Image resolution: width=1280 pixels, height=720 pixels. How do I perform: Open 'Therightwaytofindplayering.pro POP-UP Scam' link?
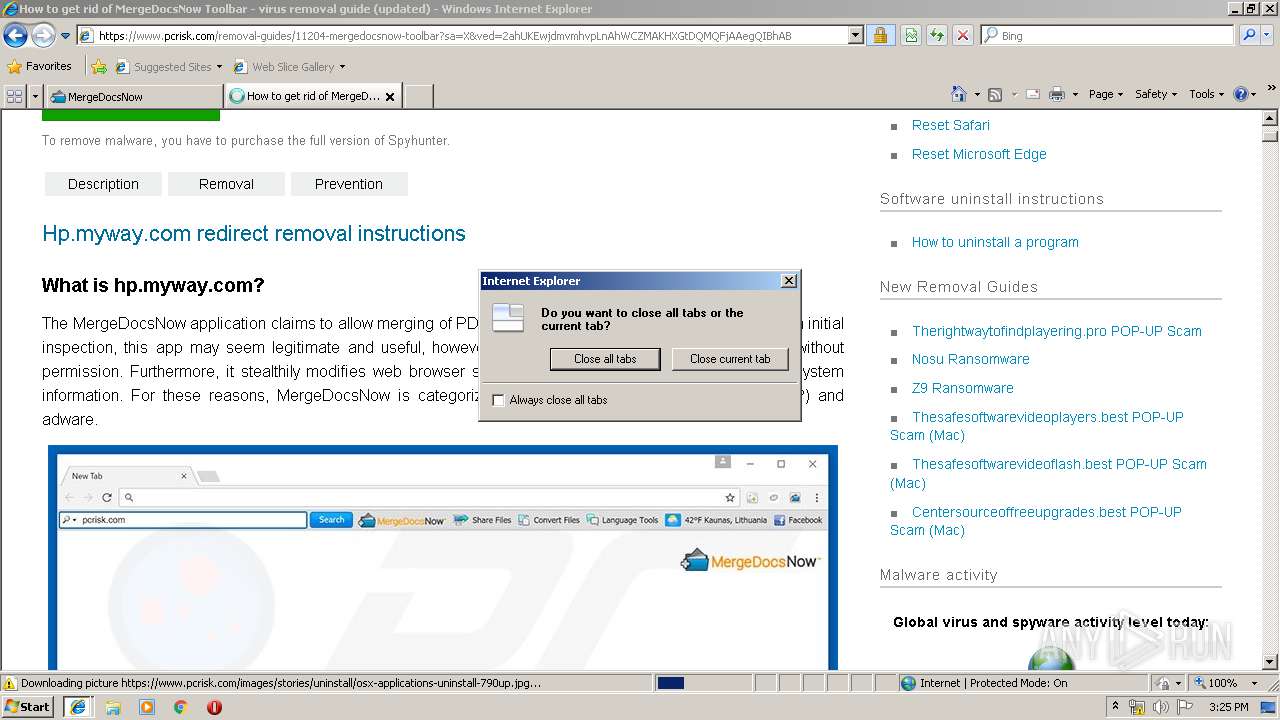[1057, 331]
